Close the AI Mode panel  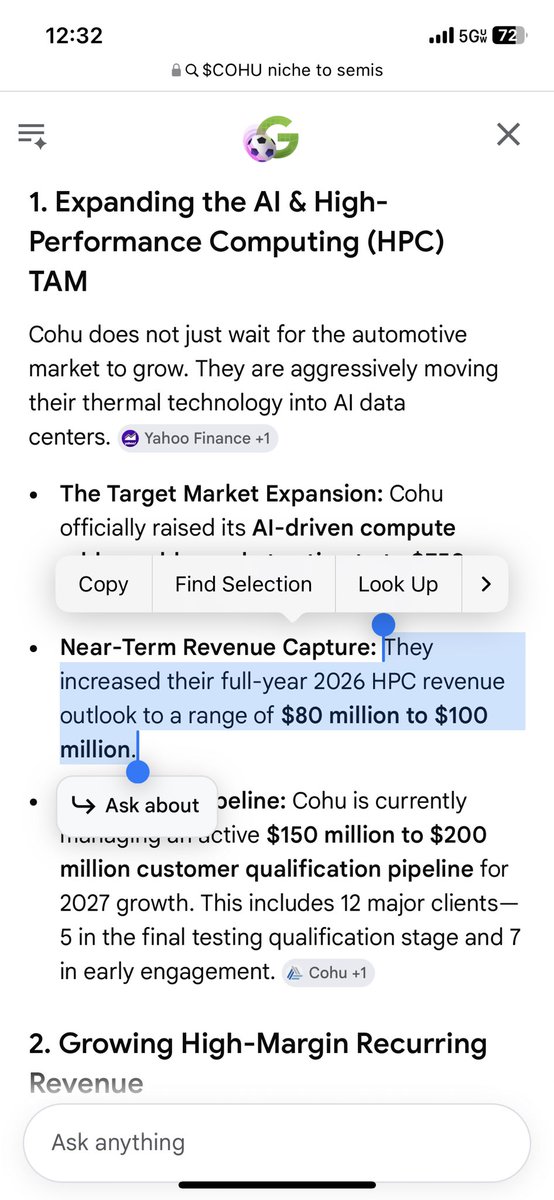coord(508,134)
